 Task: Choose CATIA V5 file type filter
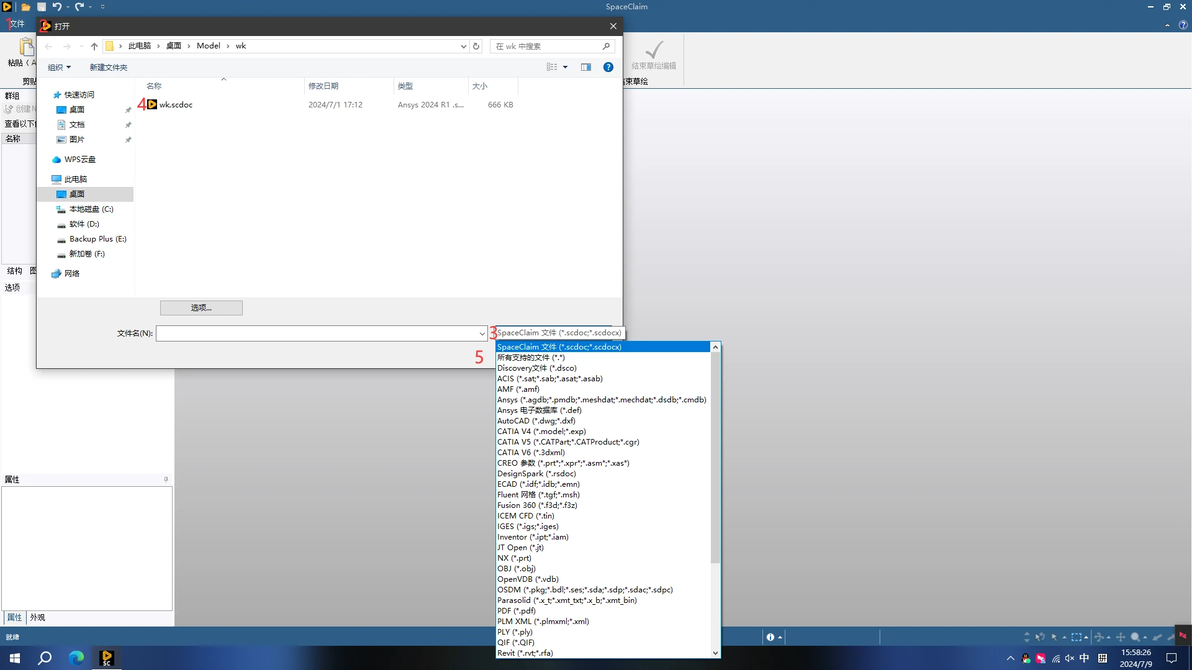568,442
